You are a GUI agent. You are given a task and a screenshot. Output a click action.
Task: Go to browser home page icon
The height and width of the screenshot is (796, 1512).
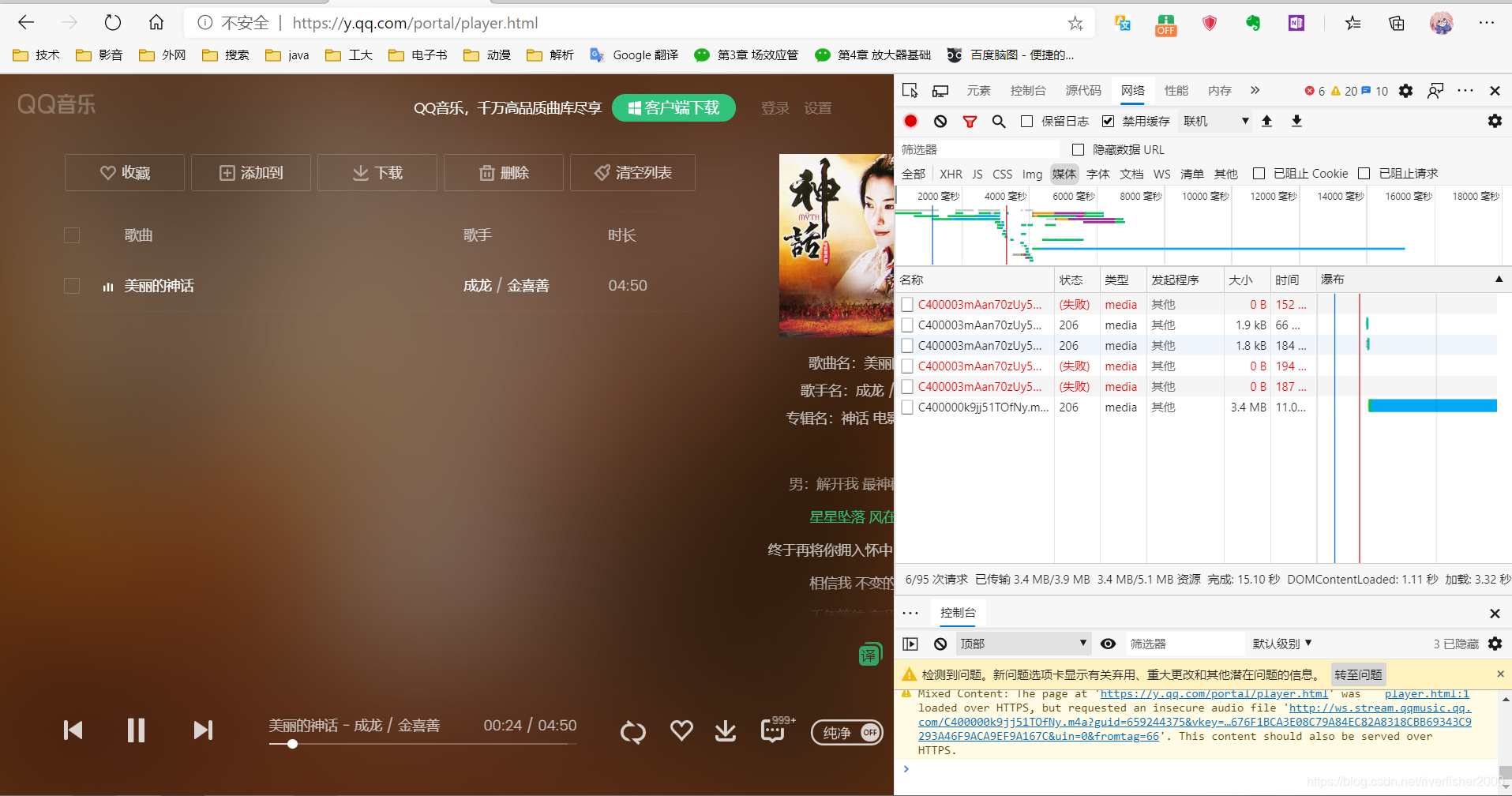click(156, 23)
